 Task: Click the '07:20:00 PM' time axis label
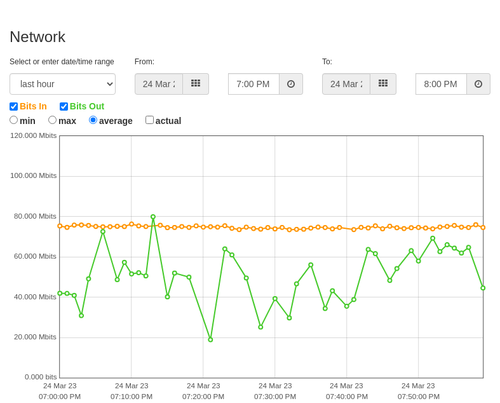click(x=203, y=397)
